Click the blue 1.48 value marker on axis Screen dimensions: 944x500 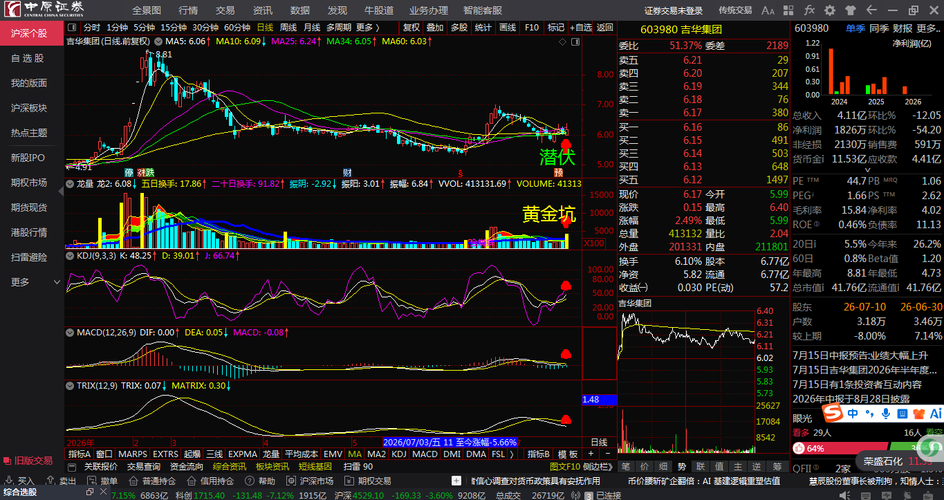[600, 400]
